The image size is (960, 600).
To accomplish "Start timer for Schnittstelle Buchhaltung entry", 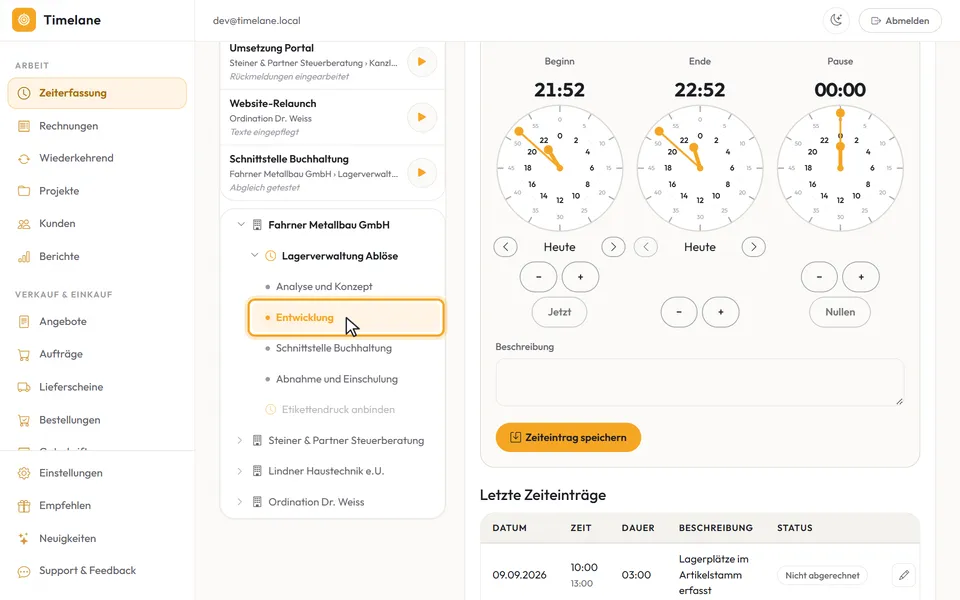I will [422, 173].
